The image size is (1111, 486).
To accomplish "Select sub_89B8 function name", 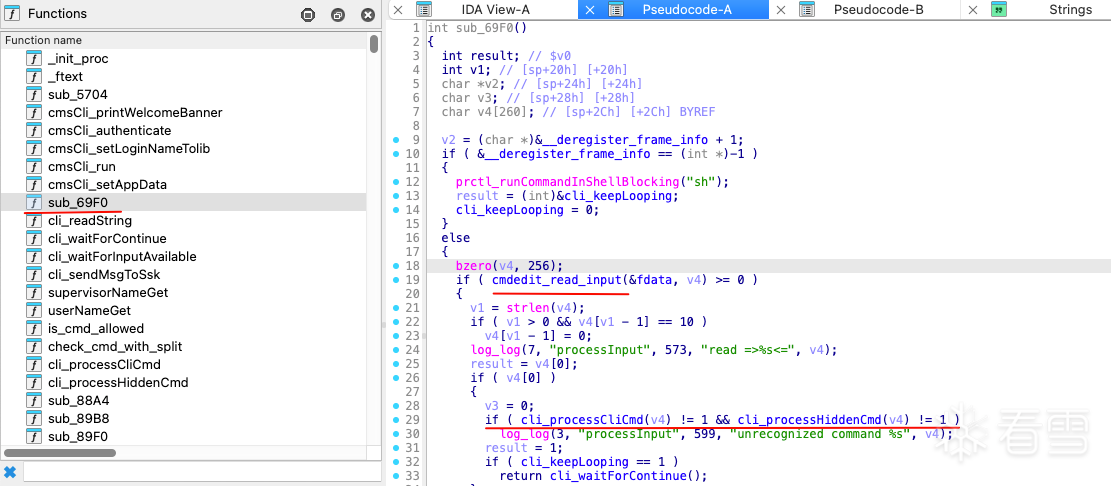I will point(78,418).
